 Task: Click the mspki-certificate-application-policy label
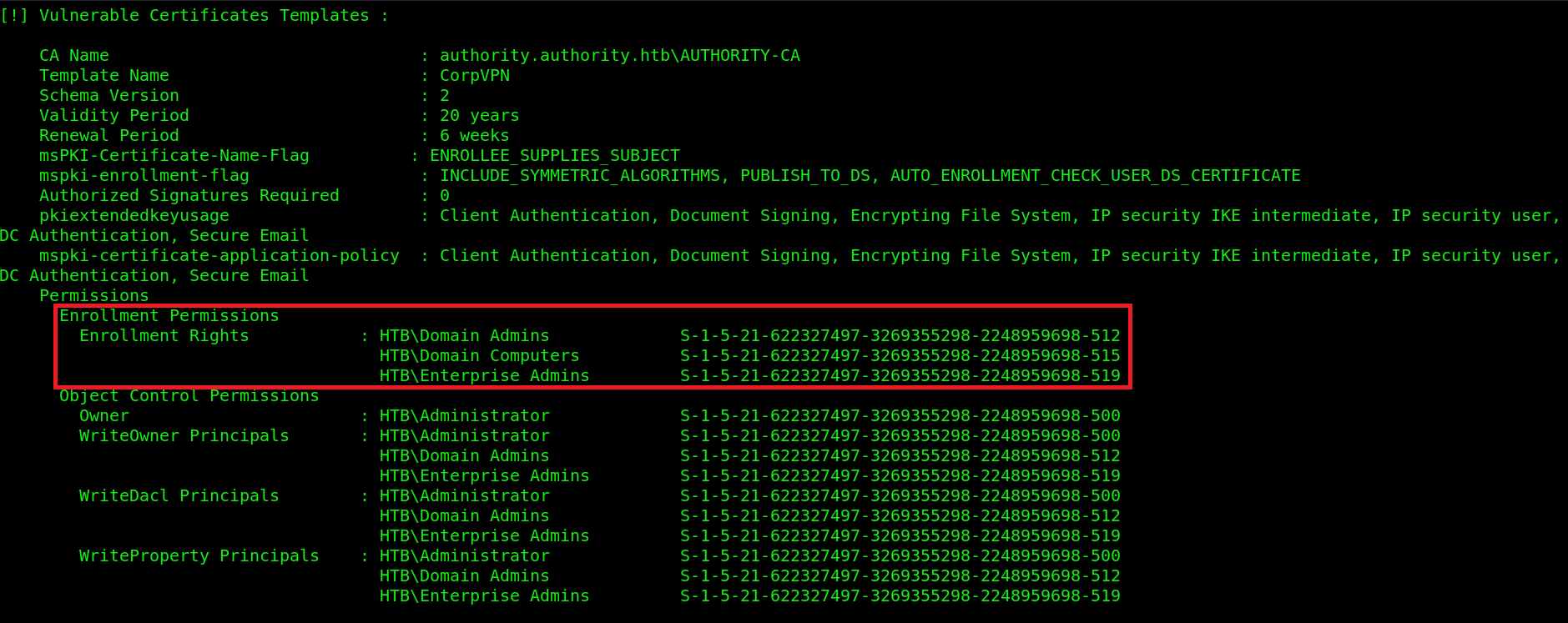click(219, 256)
